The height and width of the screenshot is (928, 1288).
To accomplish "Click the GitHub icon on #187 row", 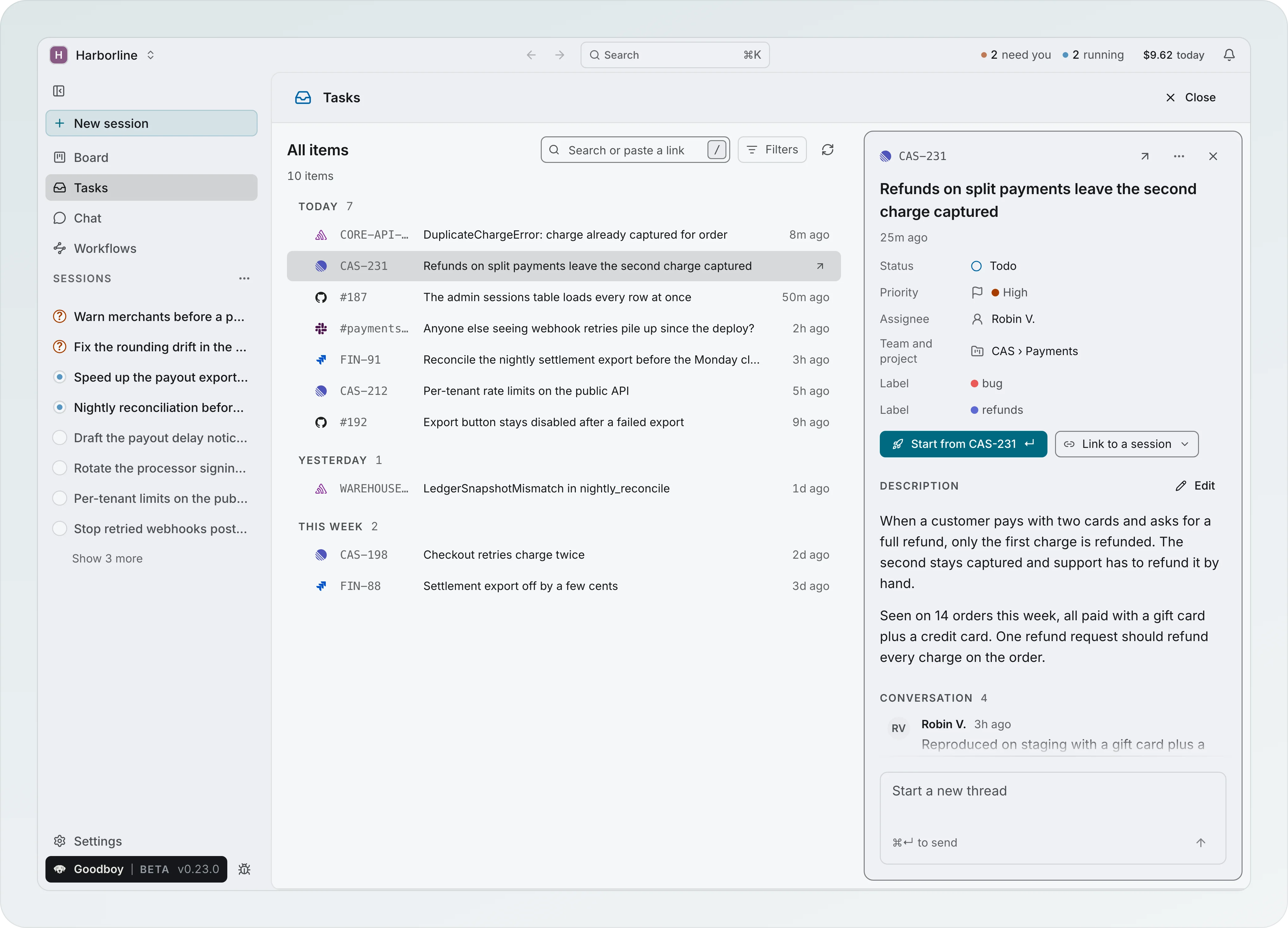I will (321, 297).
